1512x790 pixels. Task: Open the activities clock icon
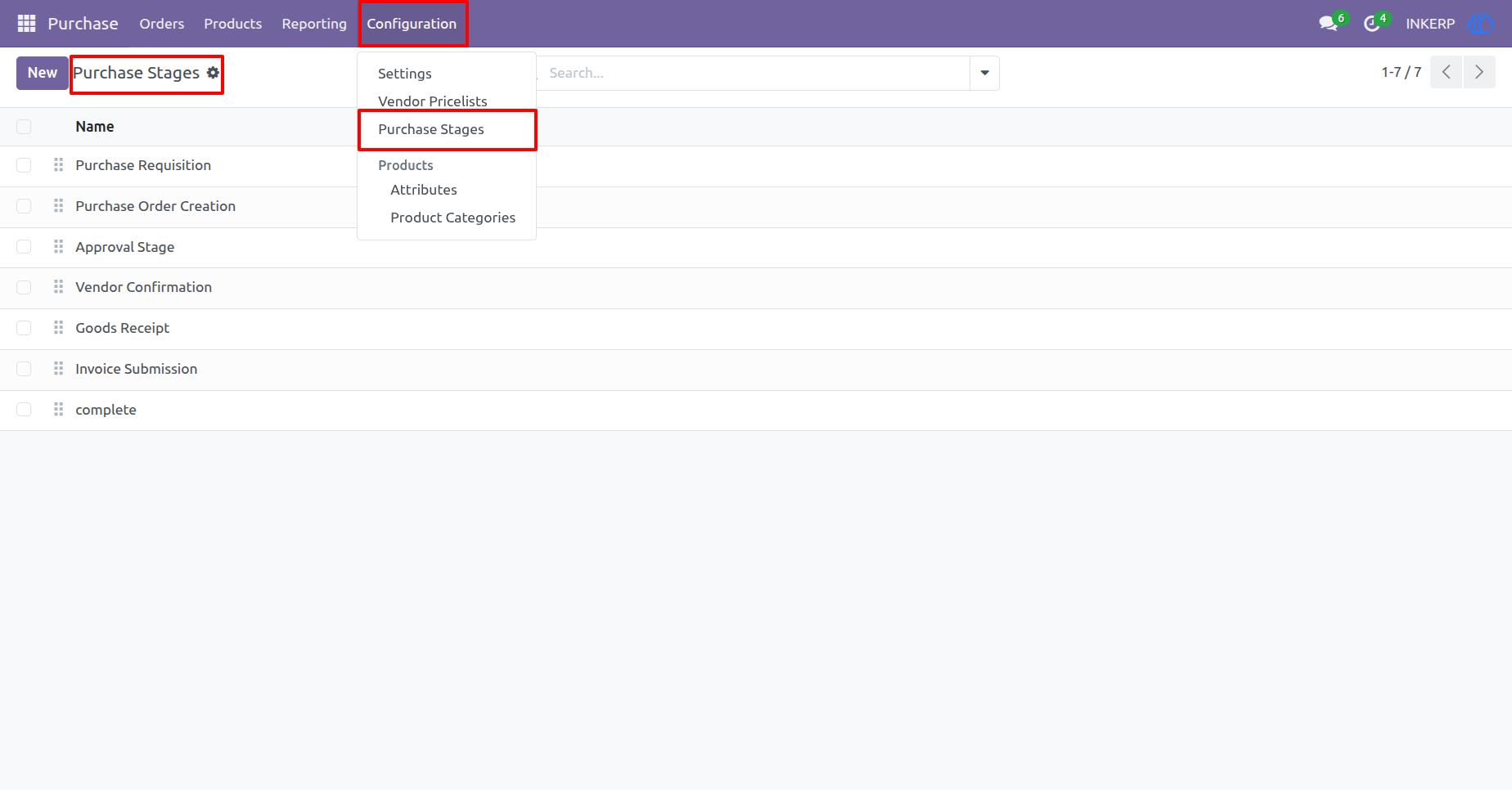[1372, 24]
